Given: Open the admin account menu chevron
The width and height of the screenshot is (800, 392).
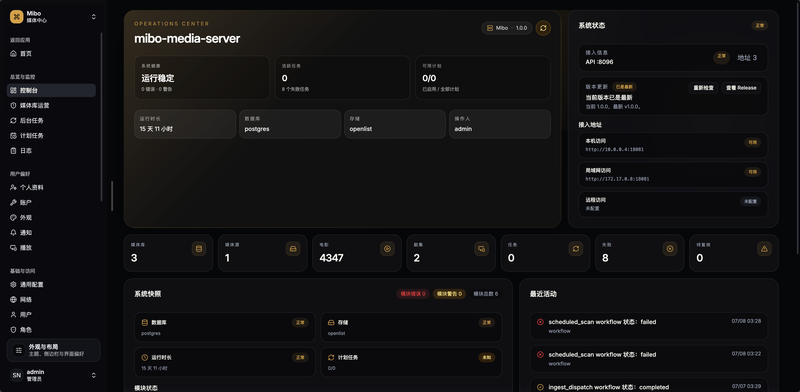Looking at the screenshot, I should [93, 375].
